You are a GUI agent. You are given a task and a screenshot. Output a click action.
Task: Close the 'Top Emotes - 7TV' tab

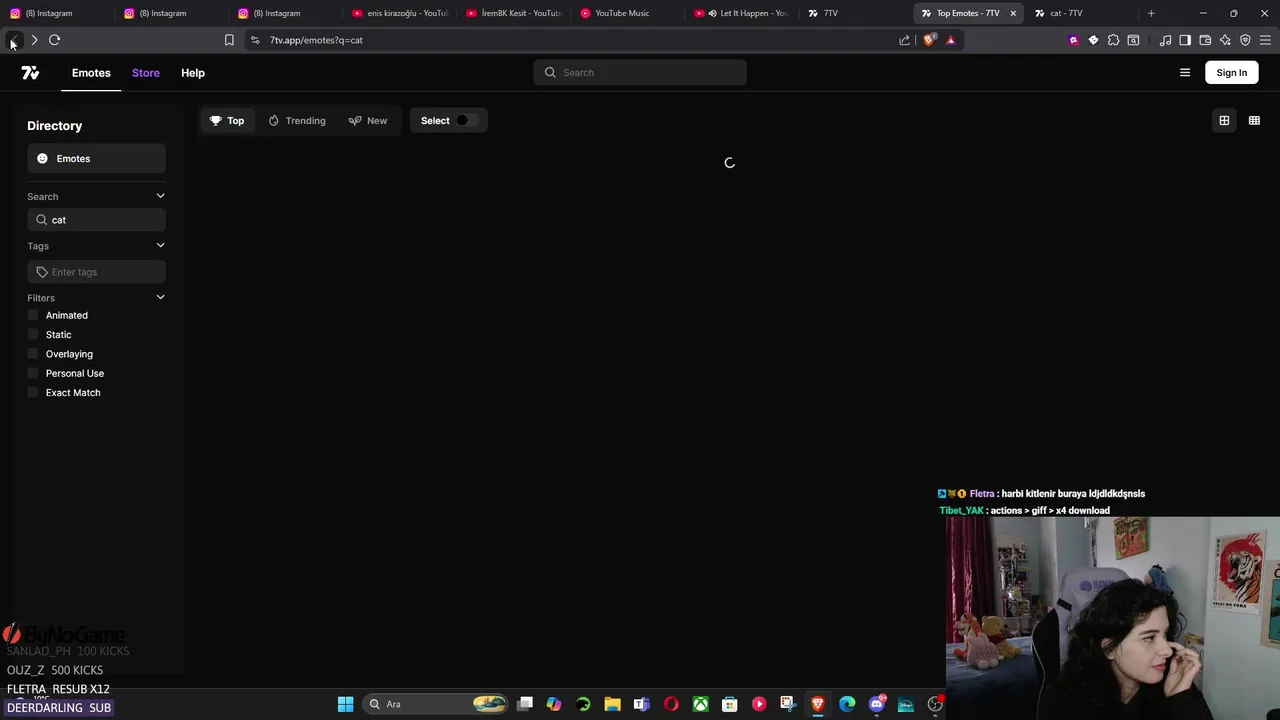(x=1013, y=13)
